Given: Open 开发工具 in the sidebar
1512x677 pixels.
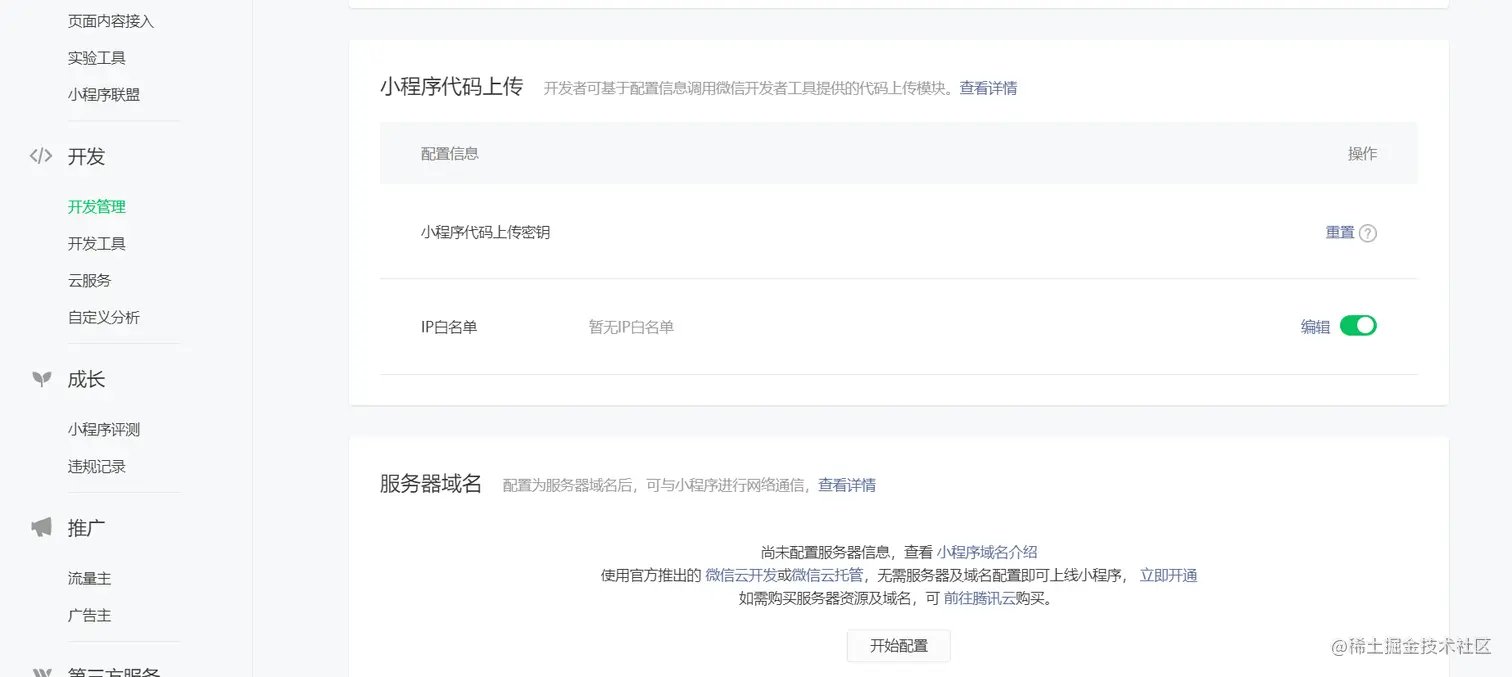Looking at the screenshot, I should point(97,244).
